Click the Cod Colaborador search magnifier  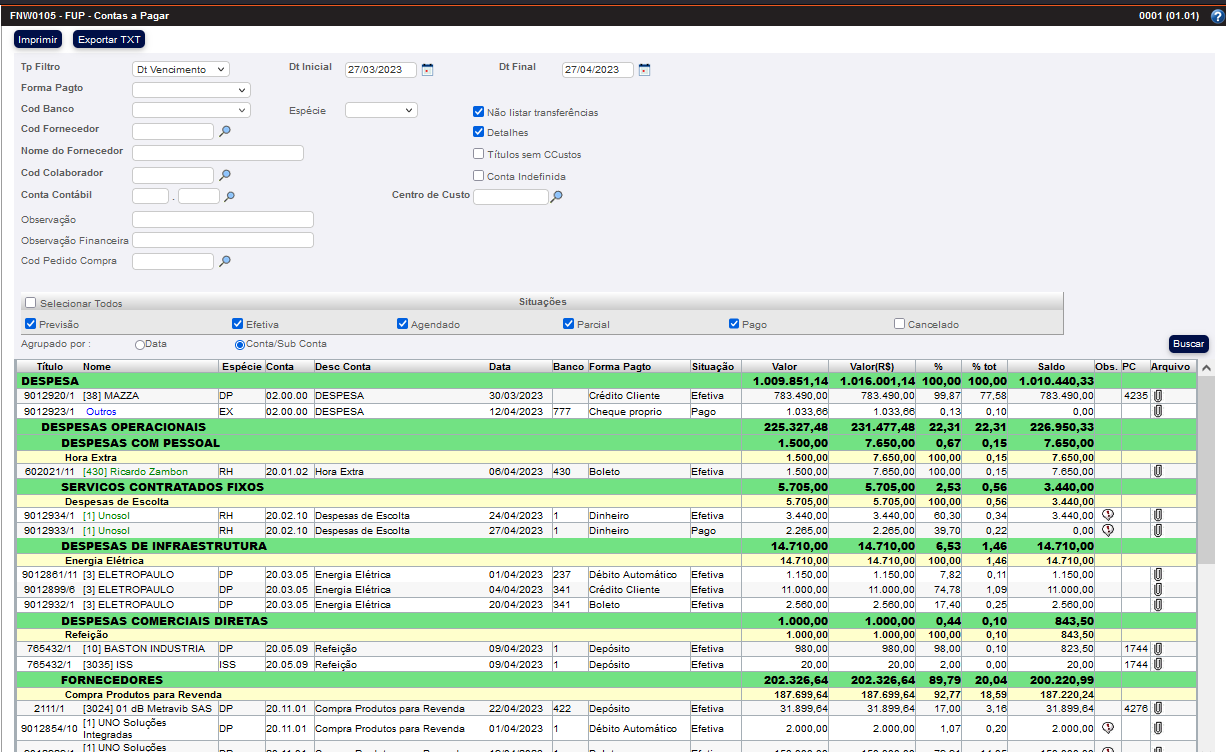225,175
